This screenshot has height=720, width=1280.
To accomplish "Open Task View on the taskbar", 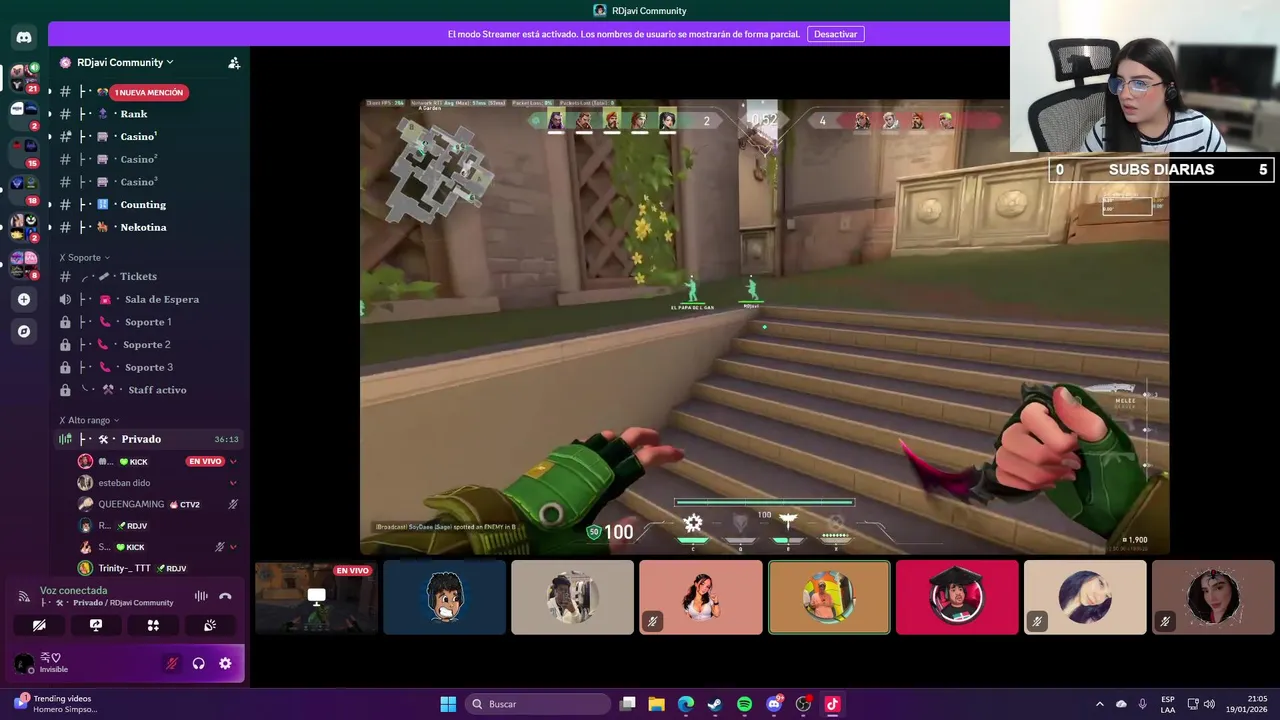I will pos(627,704).
